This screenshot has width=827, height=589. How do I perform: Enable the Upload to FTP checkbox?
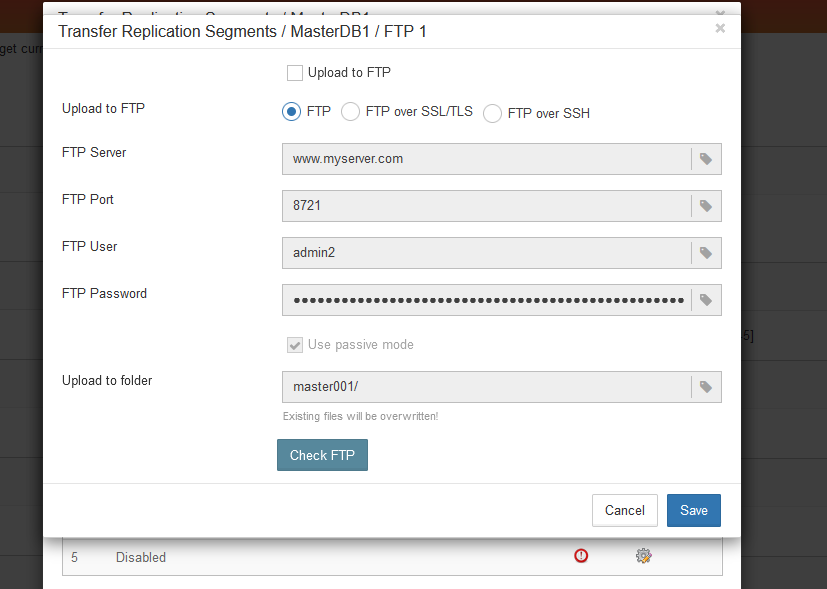click(x=295, y=73)
